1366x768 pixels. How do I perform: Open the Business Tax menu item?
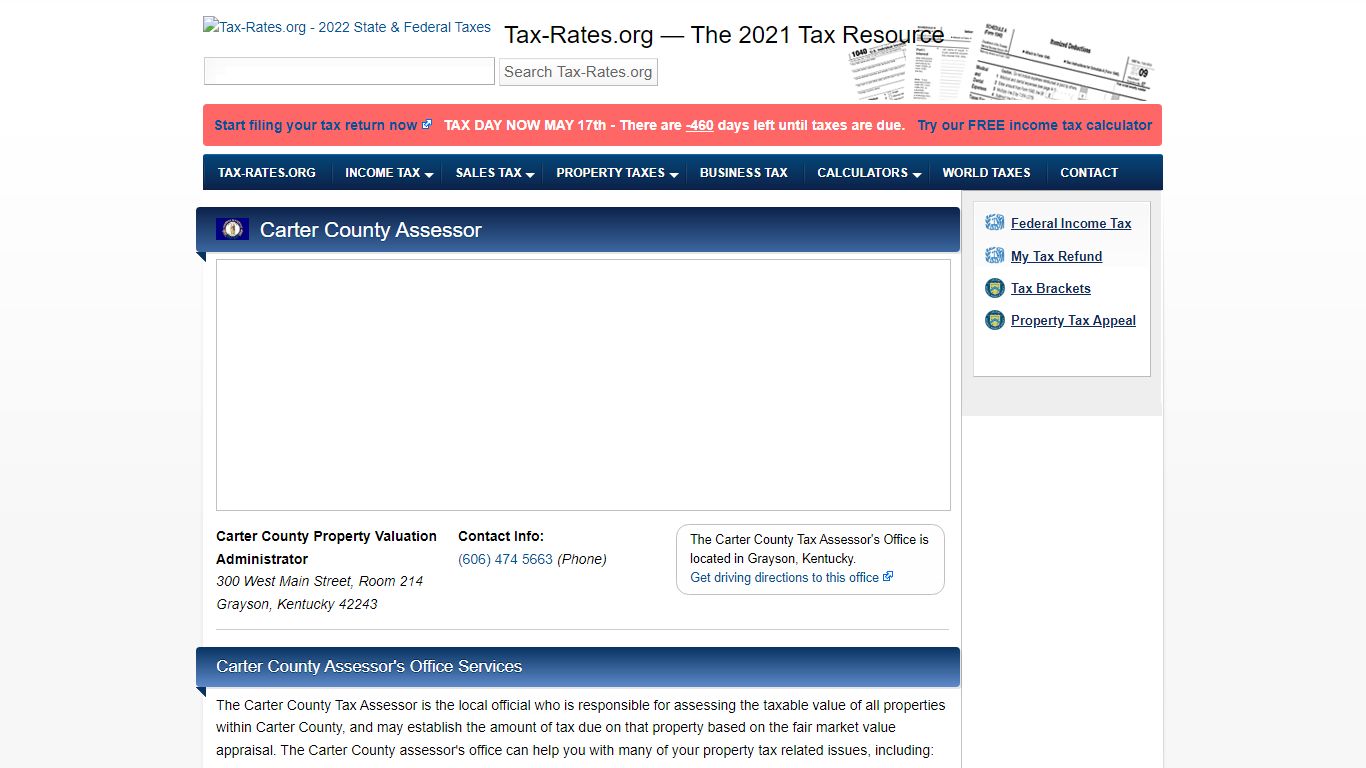coord(744,172)
